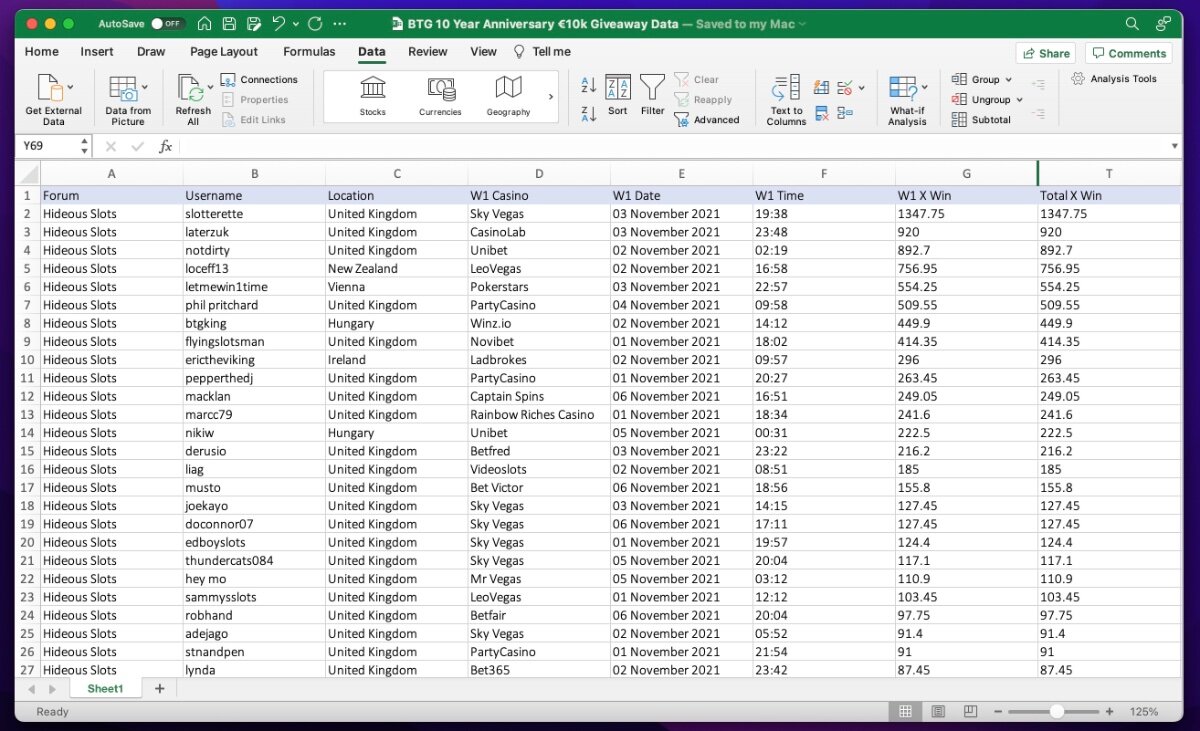This screenshot has width=1200, height=731.
Task: Click the fx insert function icon
Action: (166, 146)
